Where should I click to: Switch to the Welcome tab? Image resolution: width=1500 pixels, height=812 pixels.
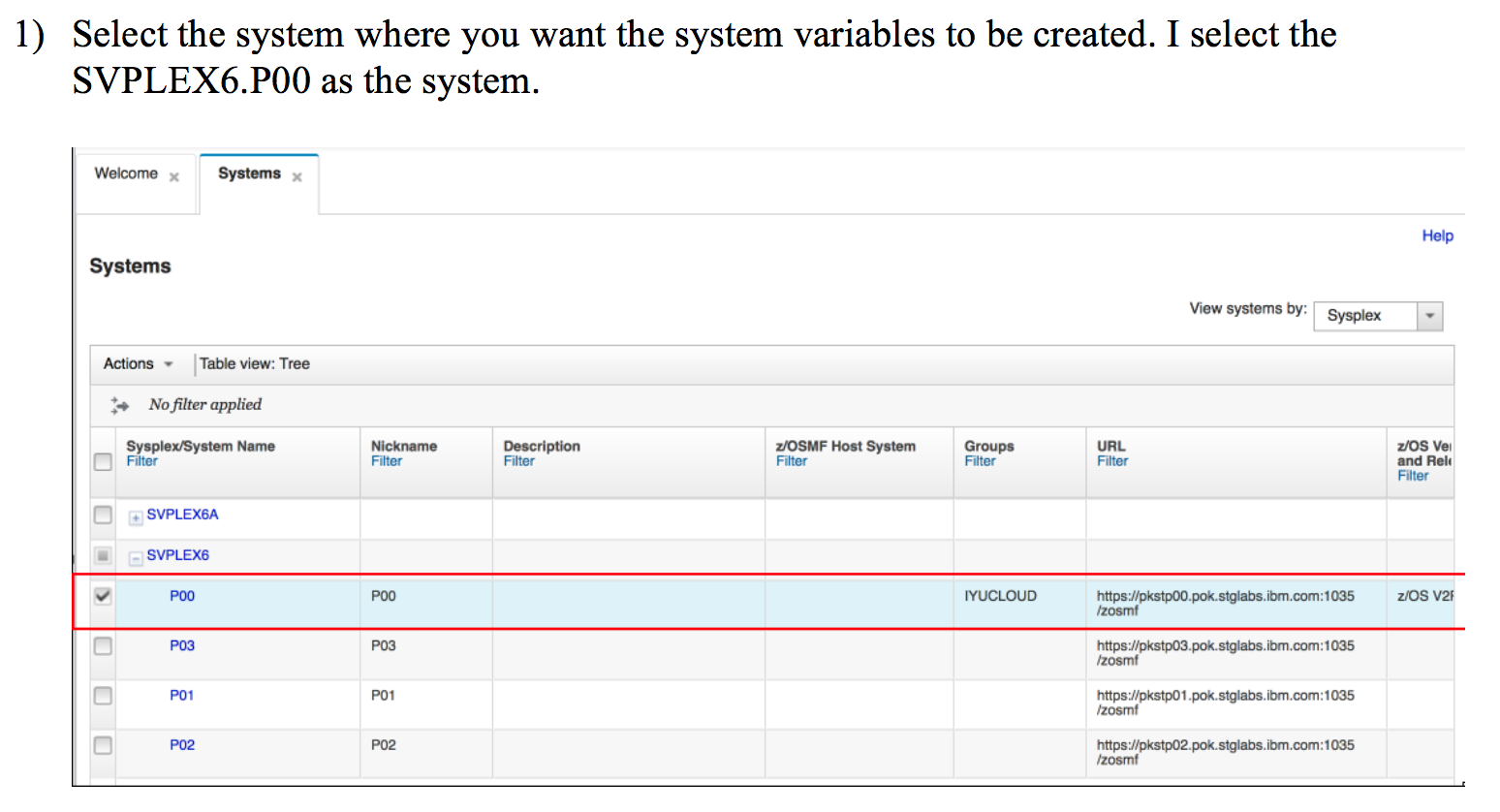pyautogui.click(x=126, y=173)
